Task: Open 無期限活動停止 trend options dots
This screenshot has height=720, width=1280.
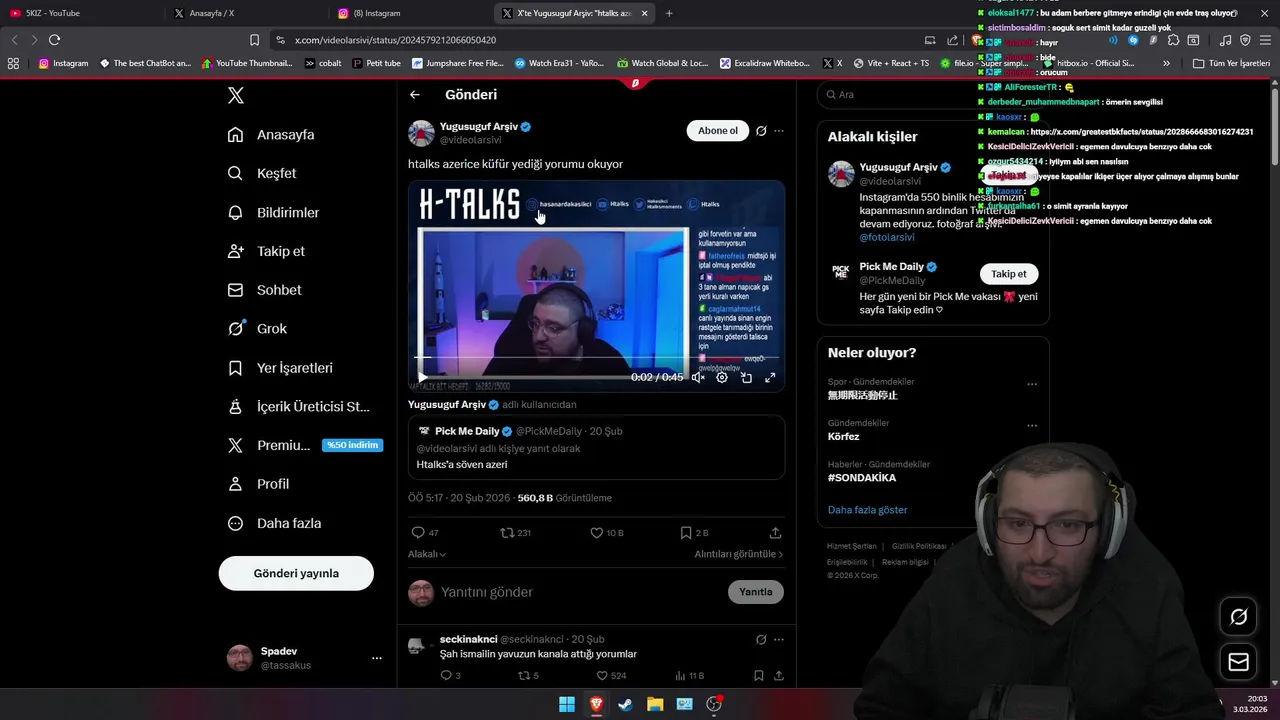Action: [1032, 384]
